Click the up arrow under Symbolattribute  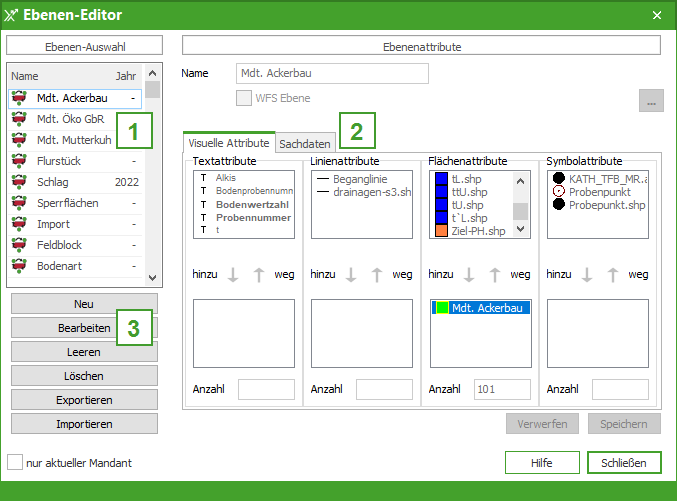[x=613, y=275]
